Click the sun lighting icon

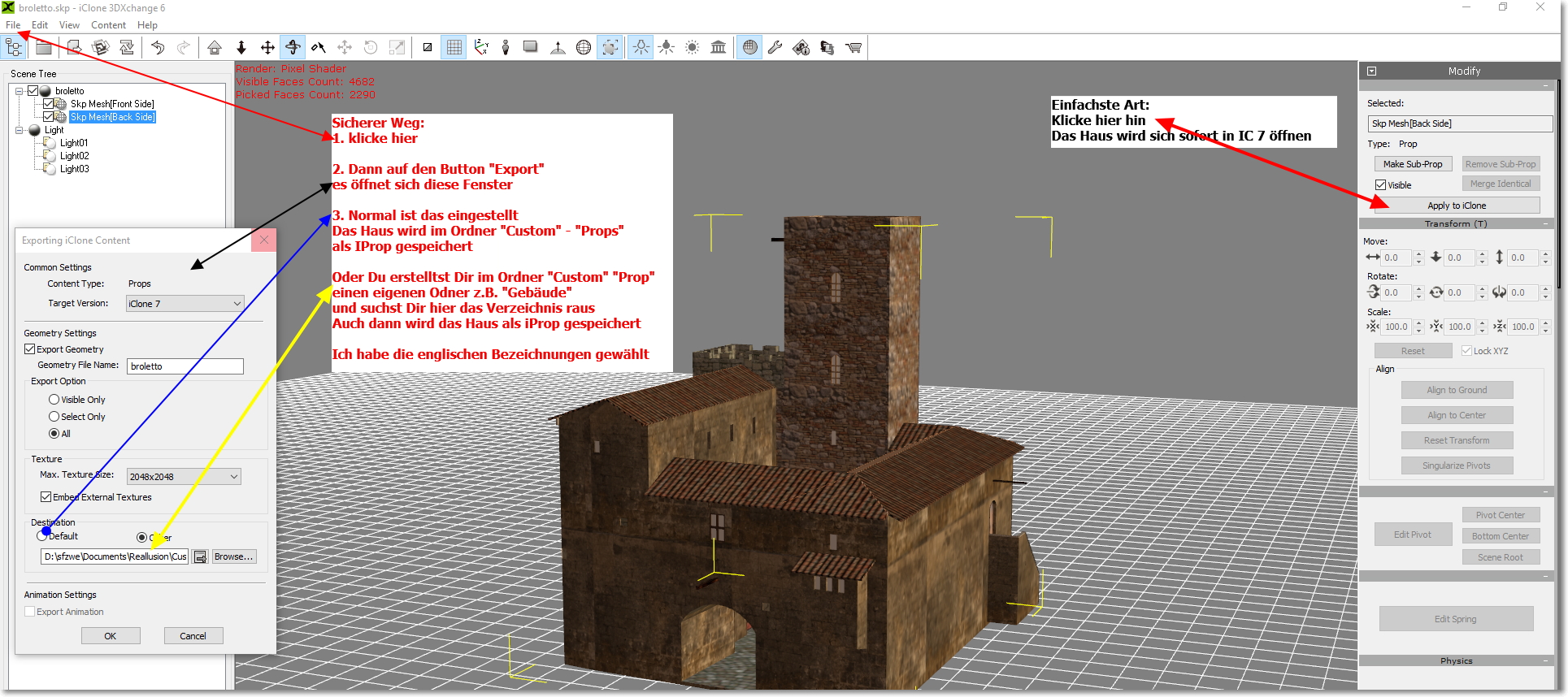click(692, 47)
